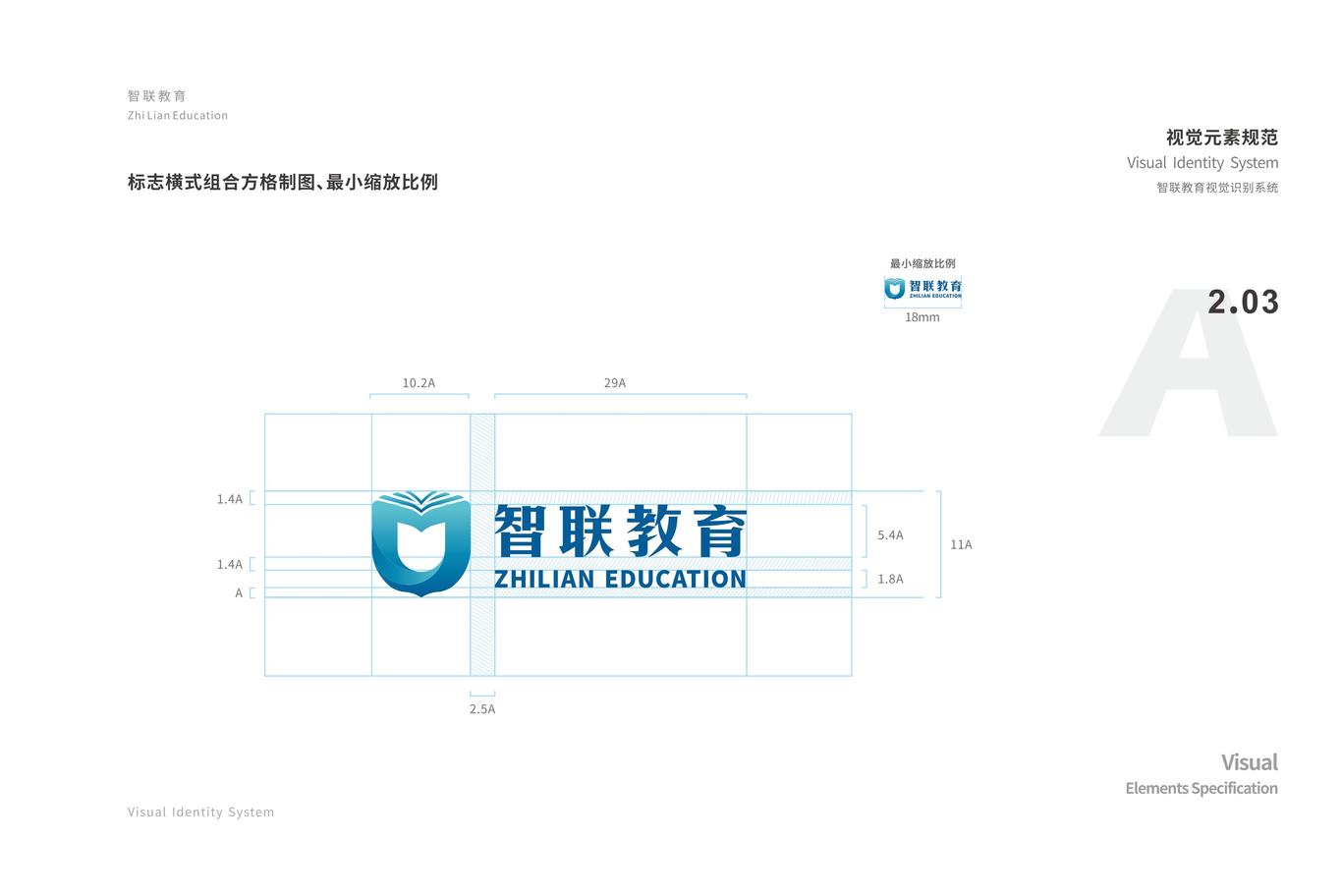Click the small logo under 最小缩放比例
Image resolution: width=1342 pixels, height=896 pixels.
tap(923, 288)
